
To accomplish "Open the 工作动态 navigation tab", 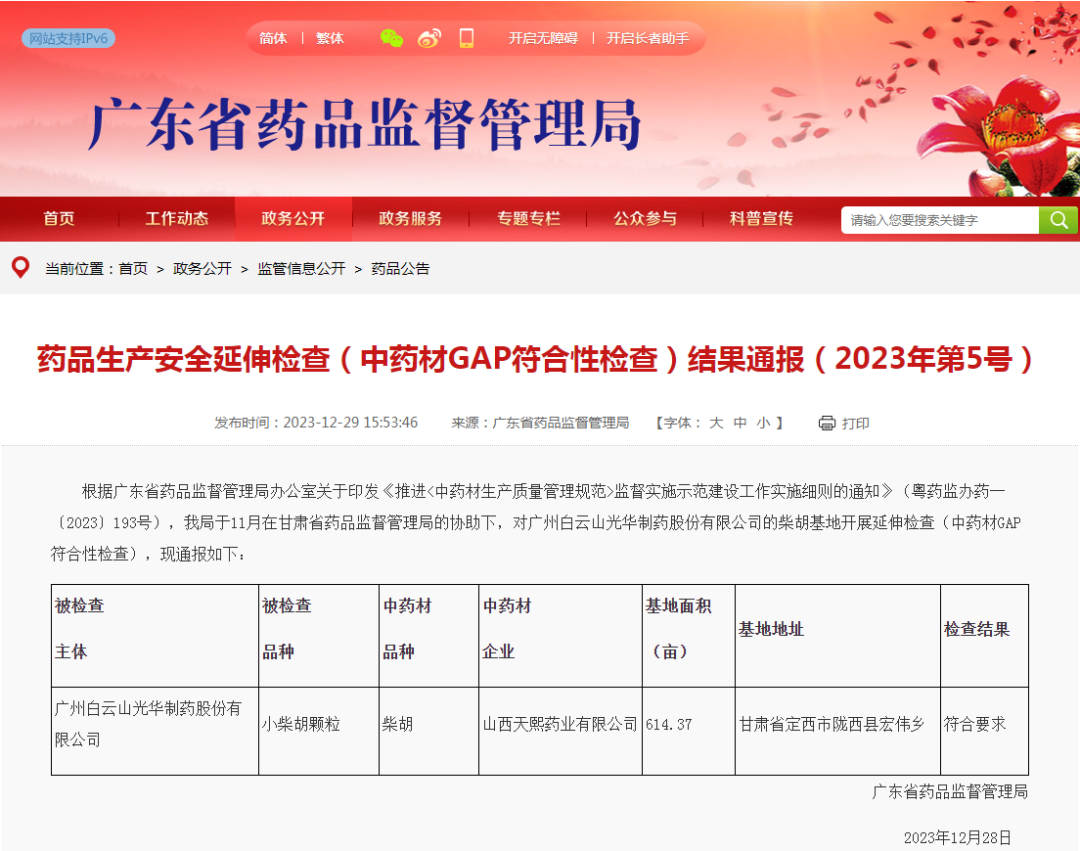I will click(x=176, y=219).
